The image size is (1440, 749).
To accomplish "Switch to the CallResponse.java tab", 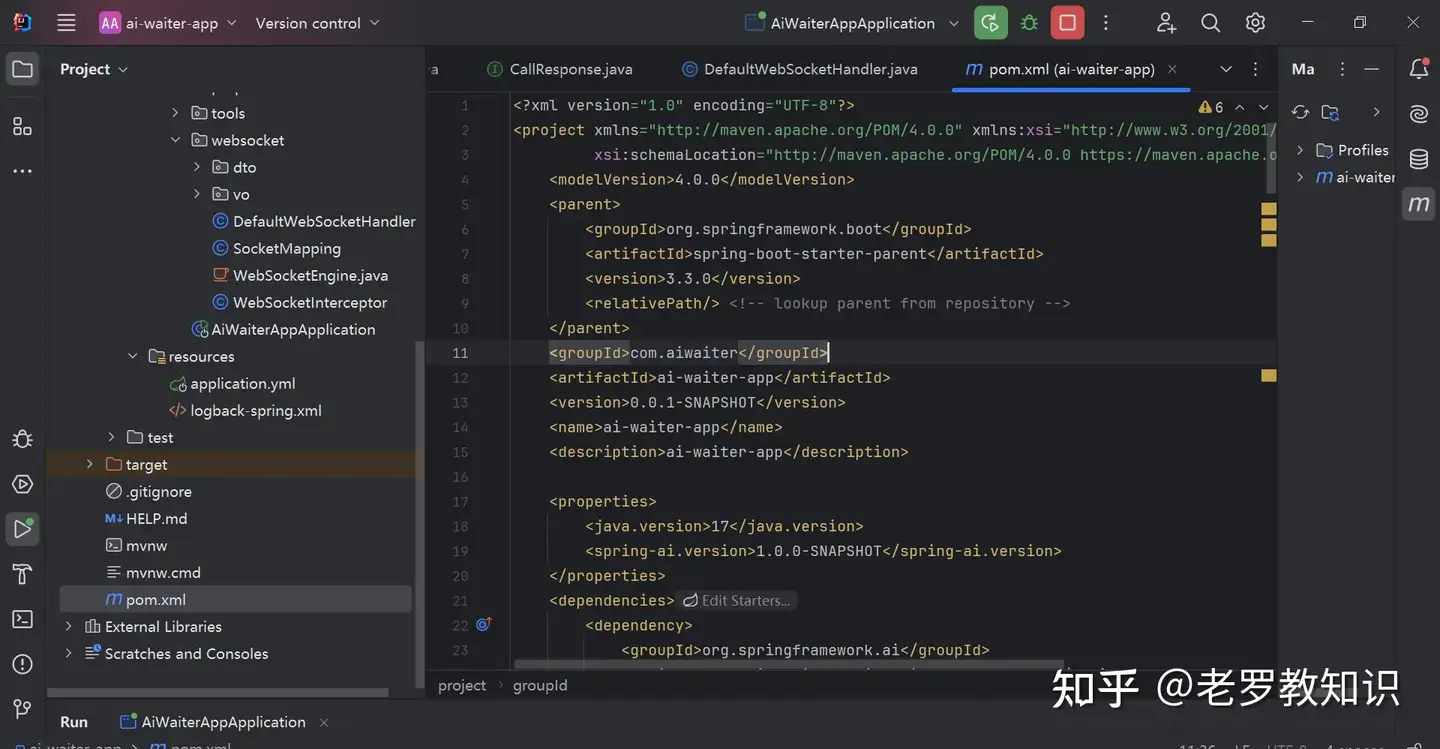I will (560, 69).
